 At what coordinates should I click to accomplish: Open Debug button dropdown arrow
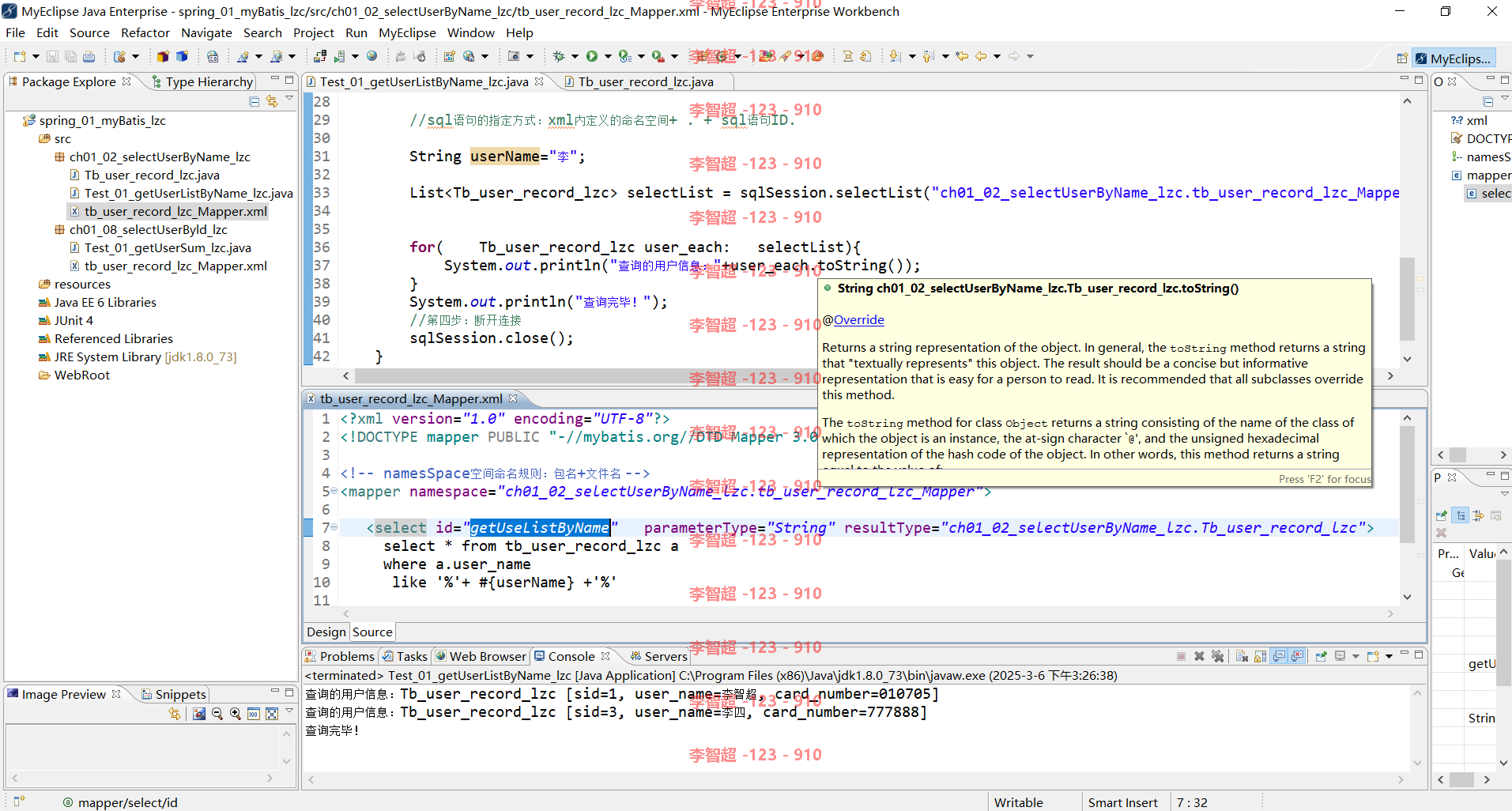[x=575, y=57]
